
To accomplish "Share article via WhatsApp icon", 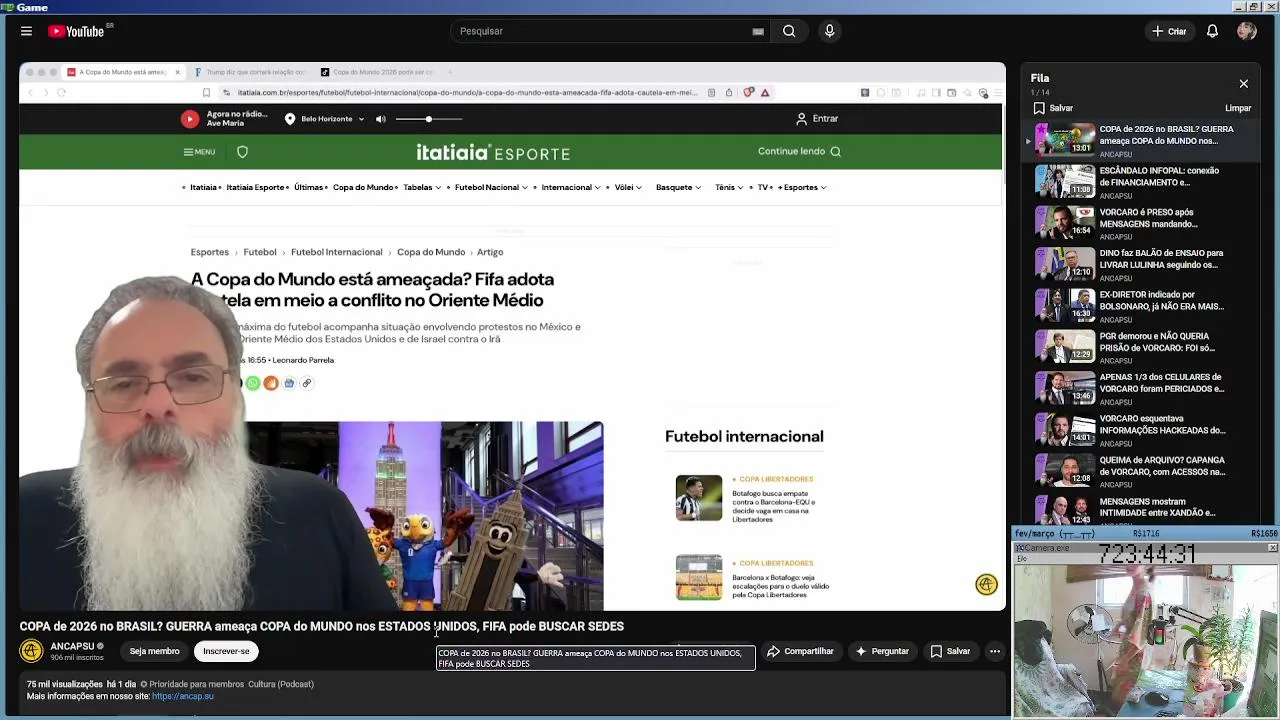I will click(253, 383).
